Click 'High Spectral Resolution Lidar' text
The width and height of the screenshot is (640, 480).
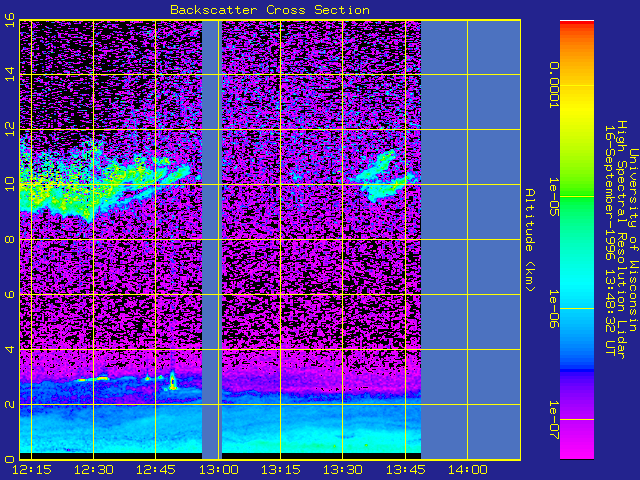pyautogui.click(x=621, y=240)
